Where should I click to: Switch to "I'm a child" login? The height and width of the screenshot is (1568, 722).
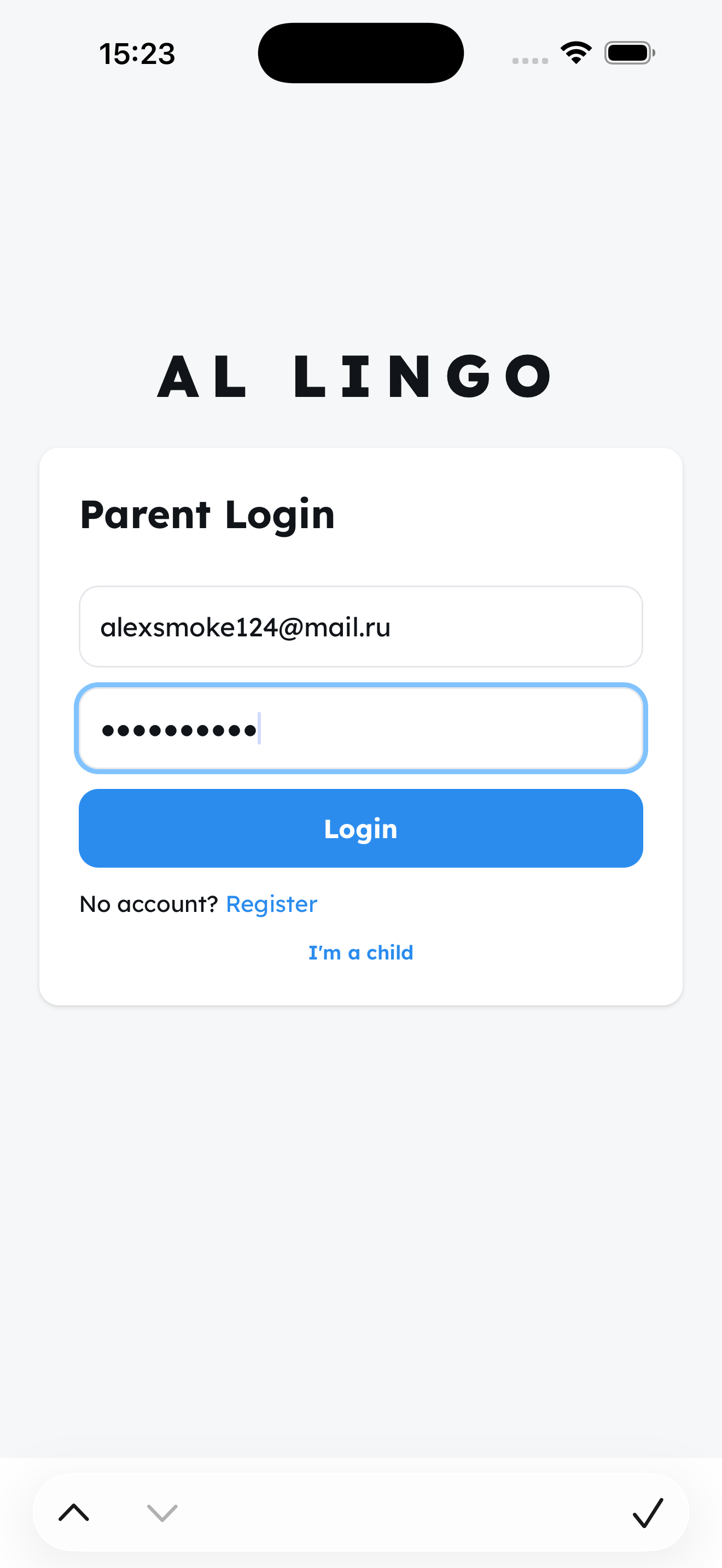(x=360, y=952)
